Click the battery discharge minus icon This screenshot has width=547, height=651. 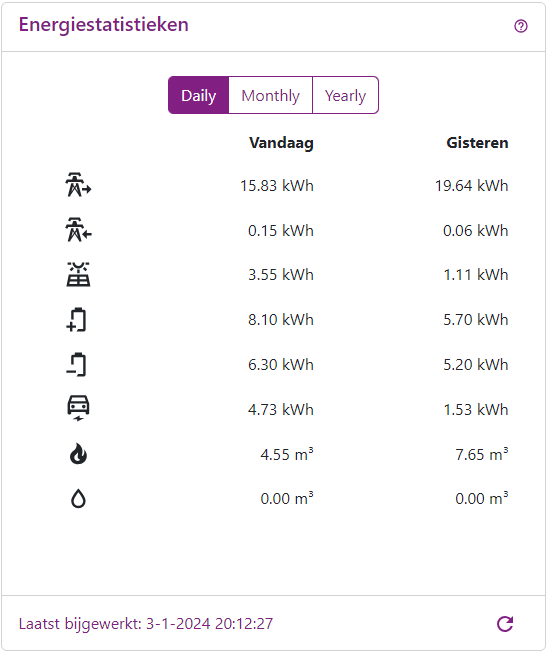point(76,365)
